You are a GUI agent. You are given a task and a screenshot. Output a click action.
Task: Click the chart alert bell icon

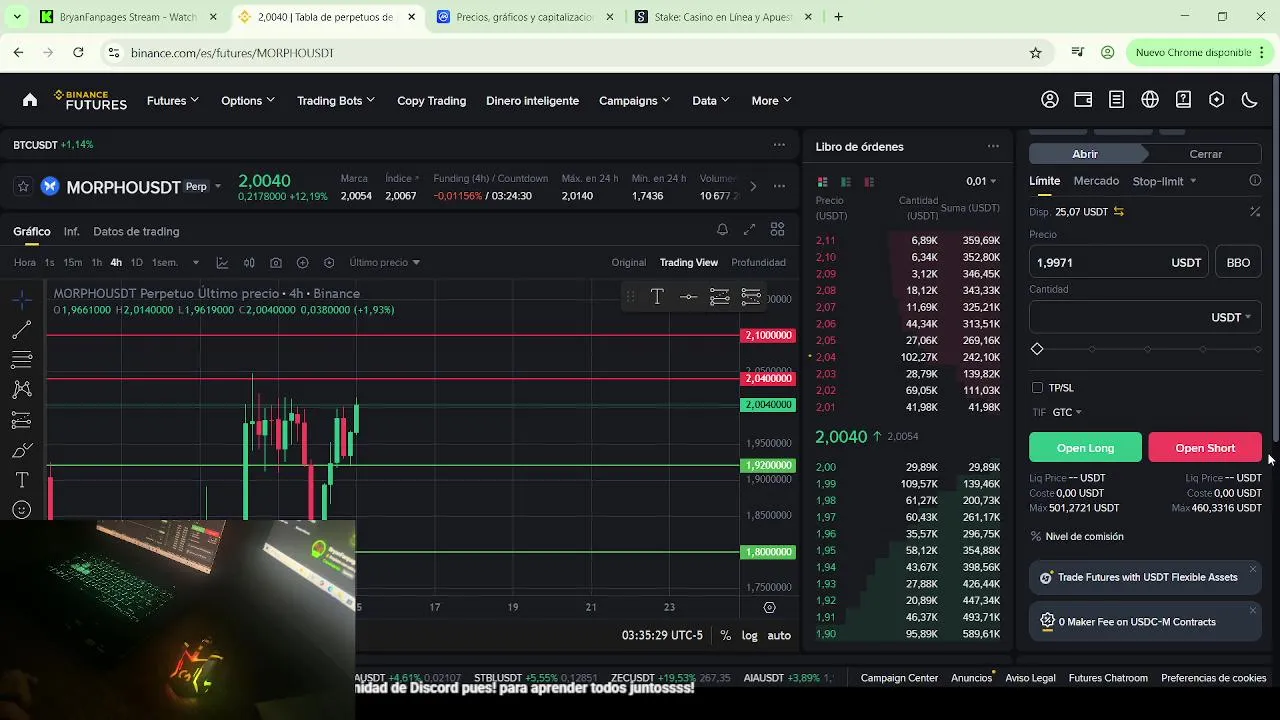722,230
